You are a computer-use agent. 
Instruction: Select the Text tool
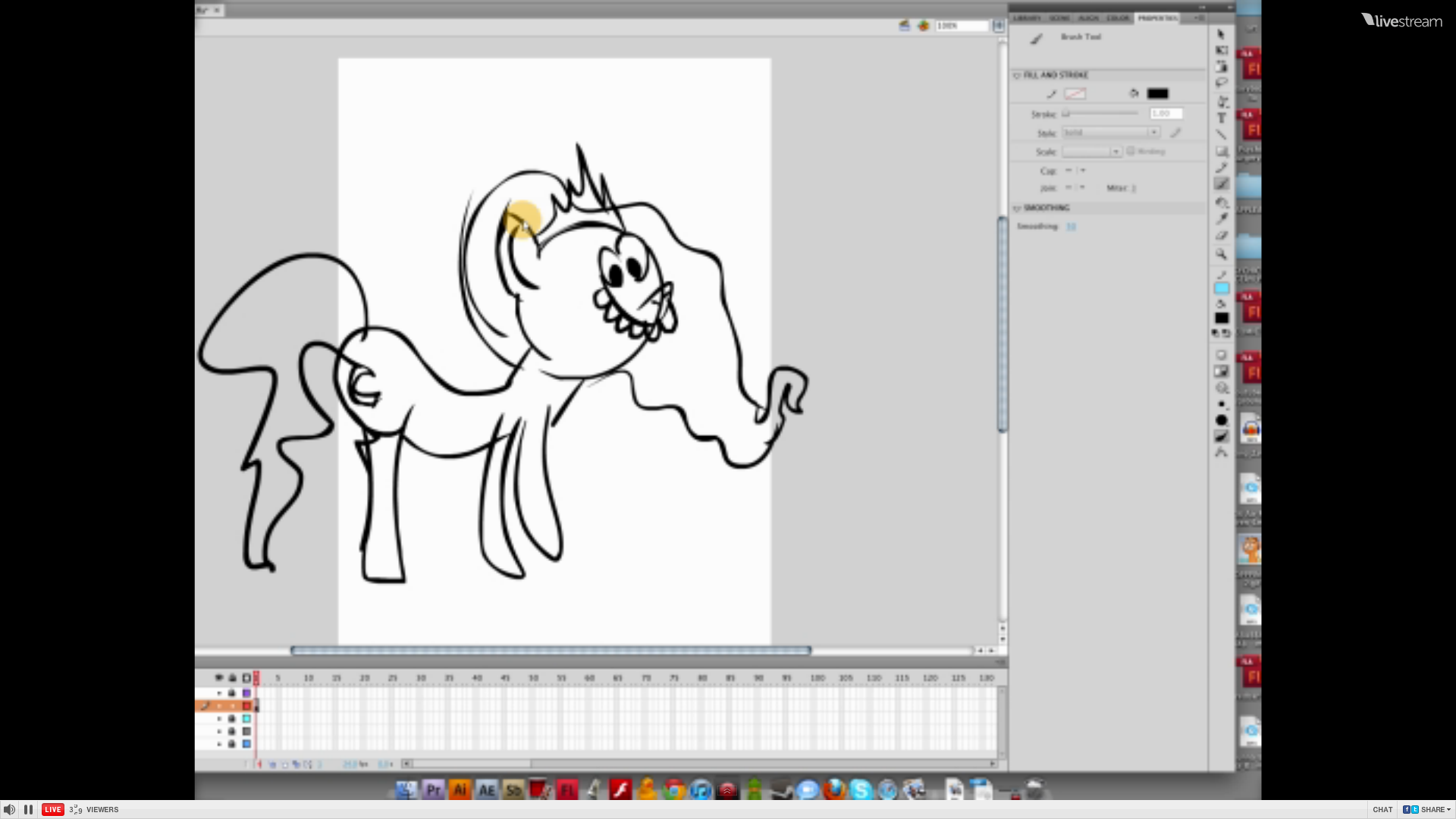tap(1222, 118)
